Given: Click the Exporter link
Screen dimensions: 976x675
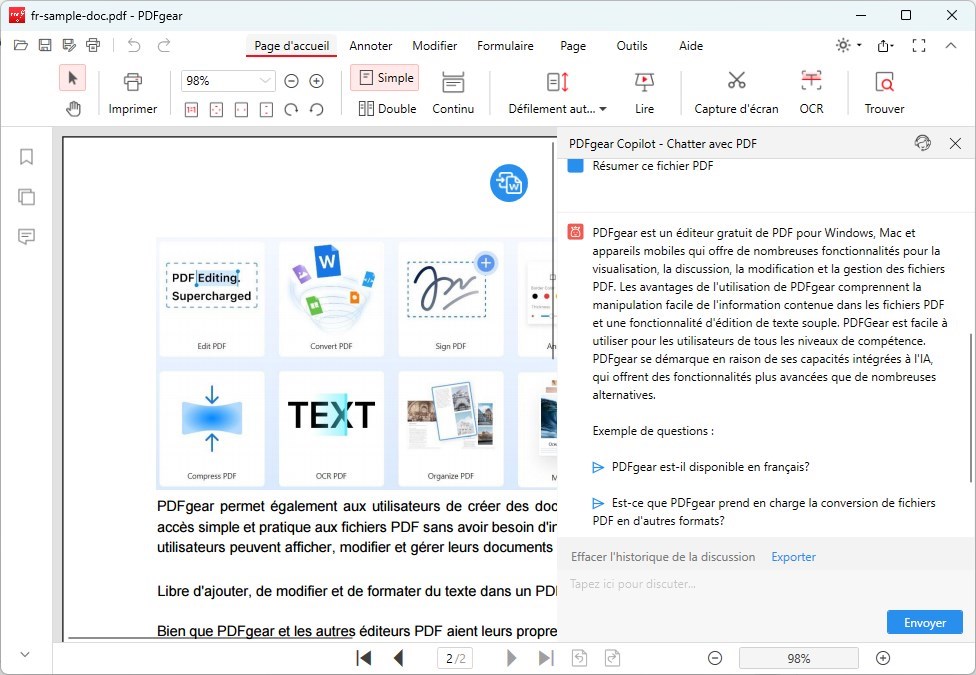Looking at the screenshot, I should pos(793,557).
